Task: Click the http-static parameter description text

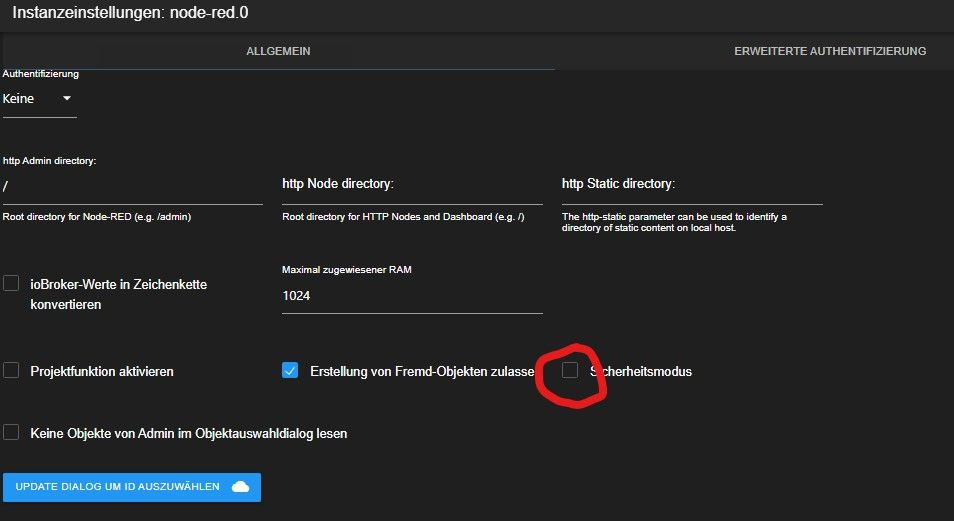Action: click(x=674, y=222)
